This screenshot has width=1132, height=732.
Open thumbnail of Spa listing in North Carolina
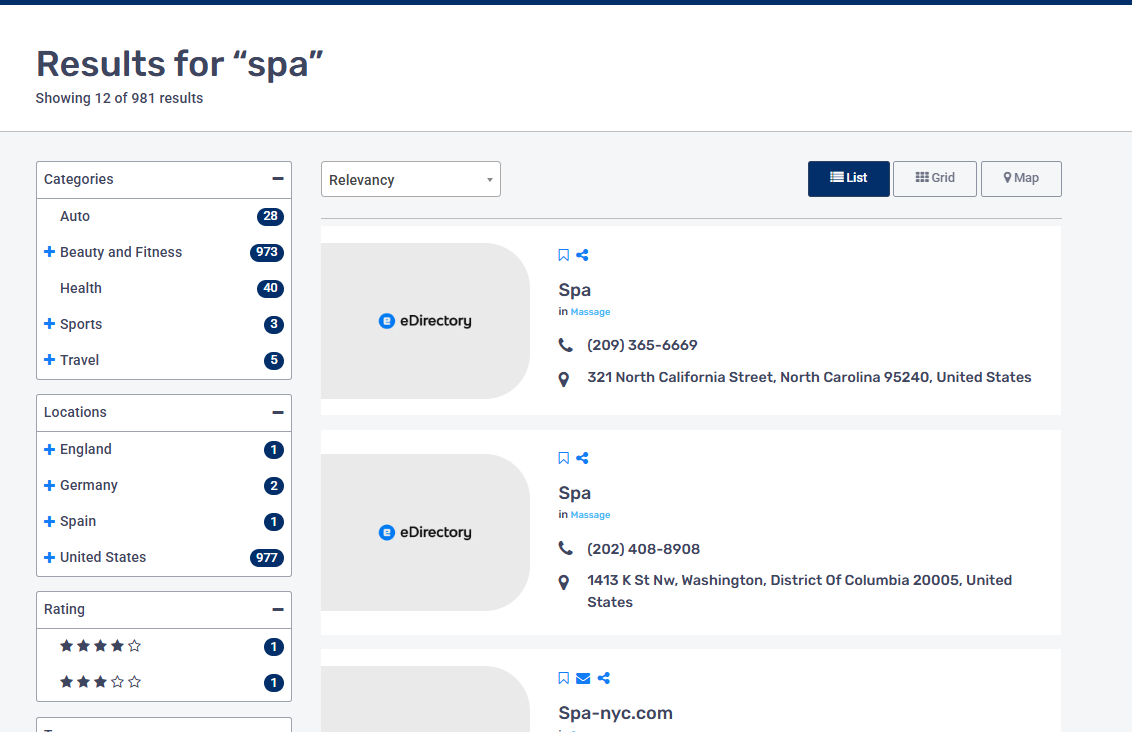pyautogui.click(x=425, y=321)
